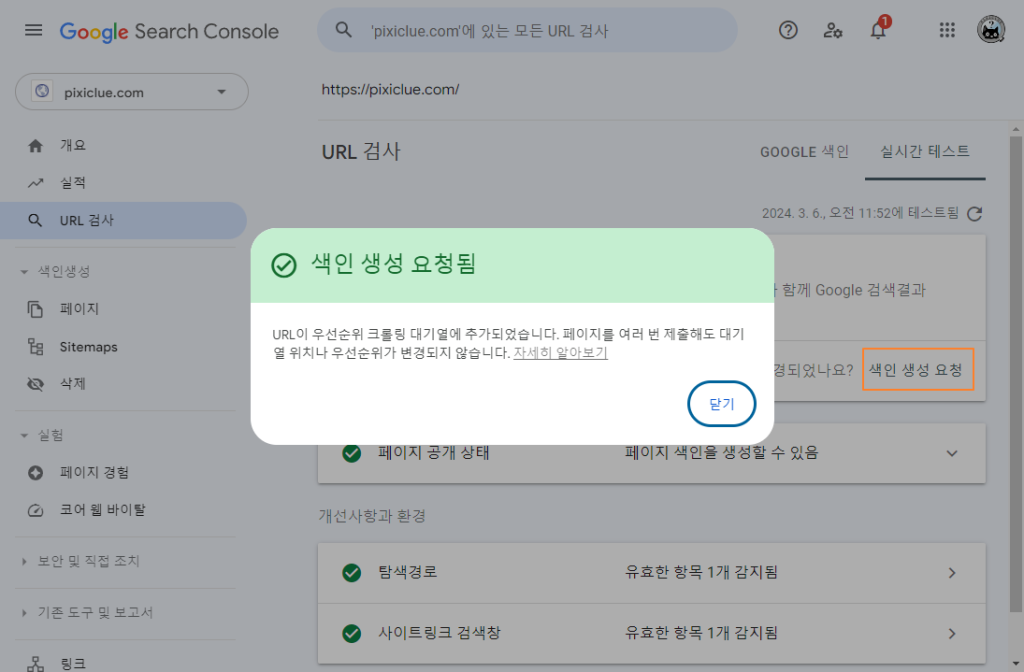Click green check icon on 탐색경로 row

coord(351,573)
